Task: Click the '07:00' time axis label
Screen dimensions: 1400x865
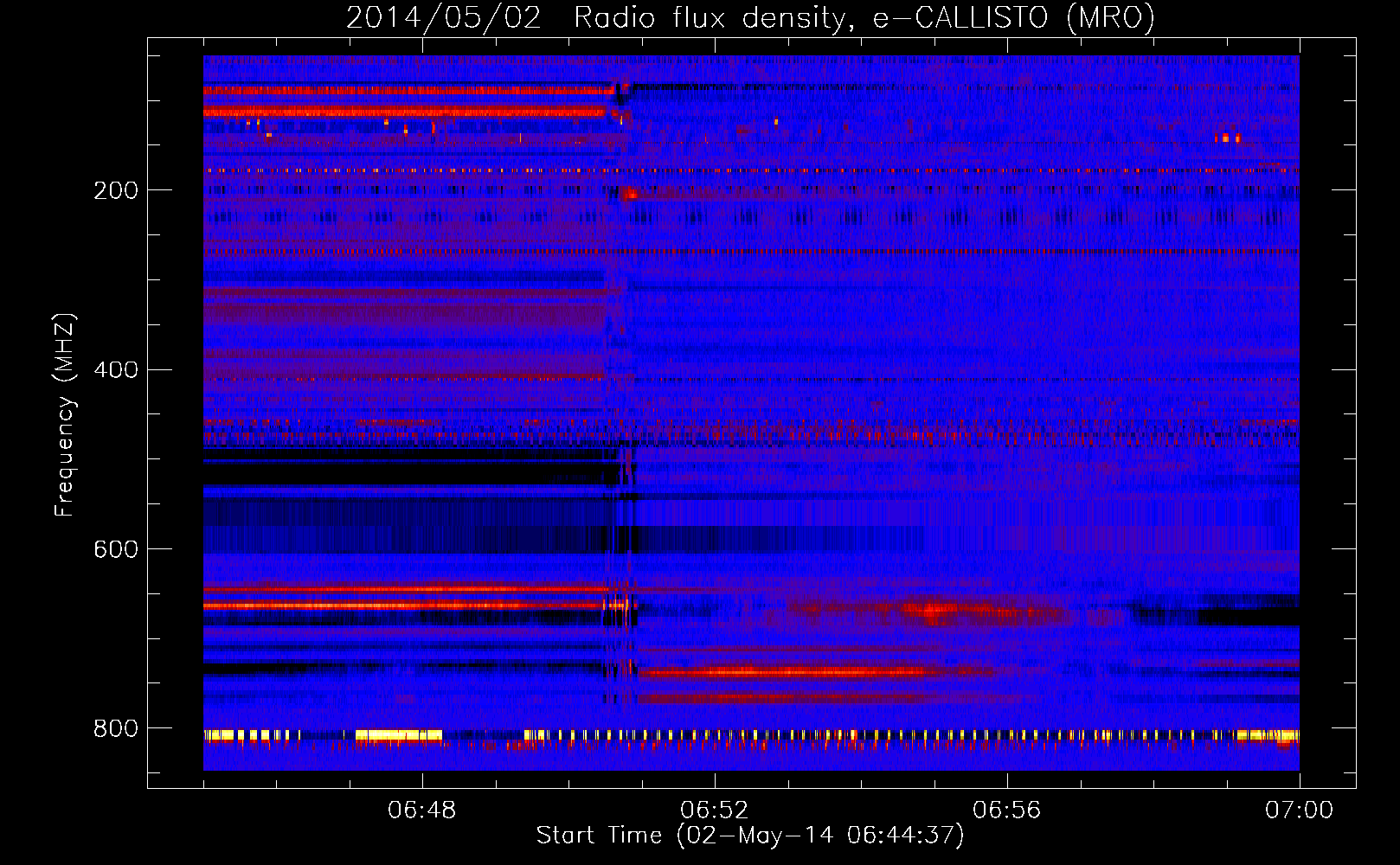Action: (1300, 811)
